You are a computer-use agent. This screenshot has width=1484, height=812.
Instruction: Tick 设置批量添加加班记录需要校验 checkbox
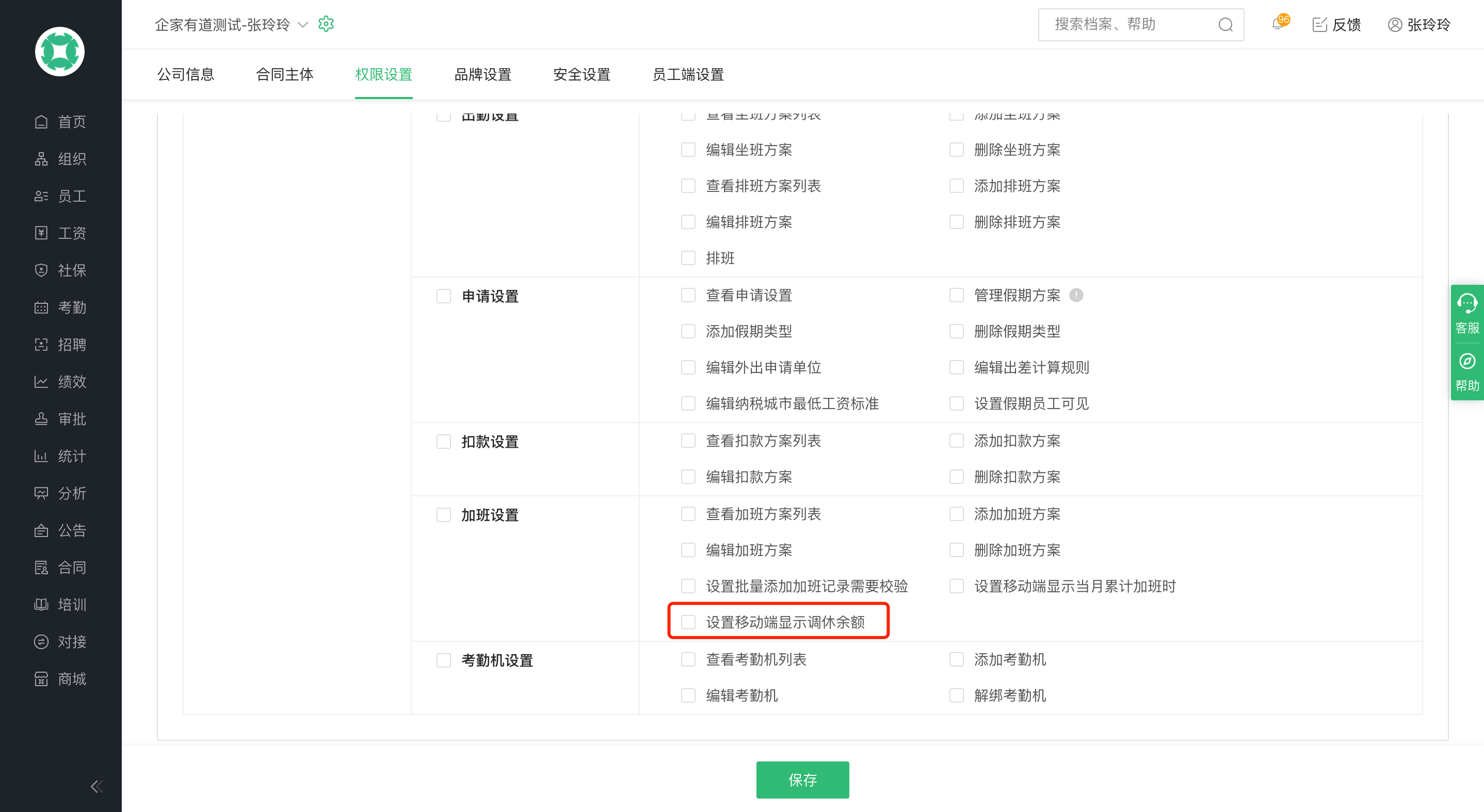tap(688, 586)
